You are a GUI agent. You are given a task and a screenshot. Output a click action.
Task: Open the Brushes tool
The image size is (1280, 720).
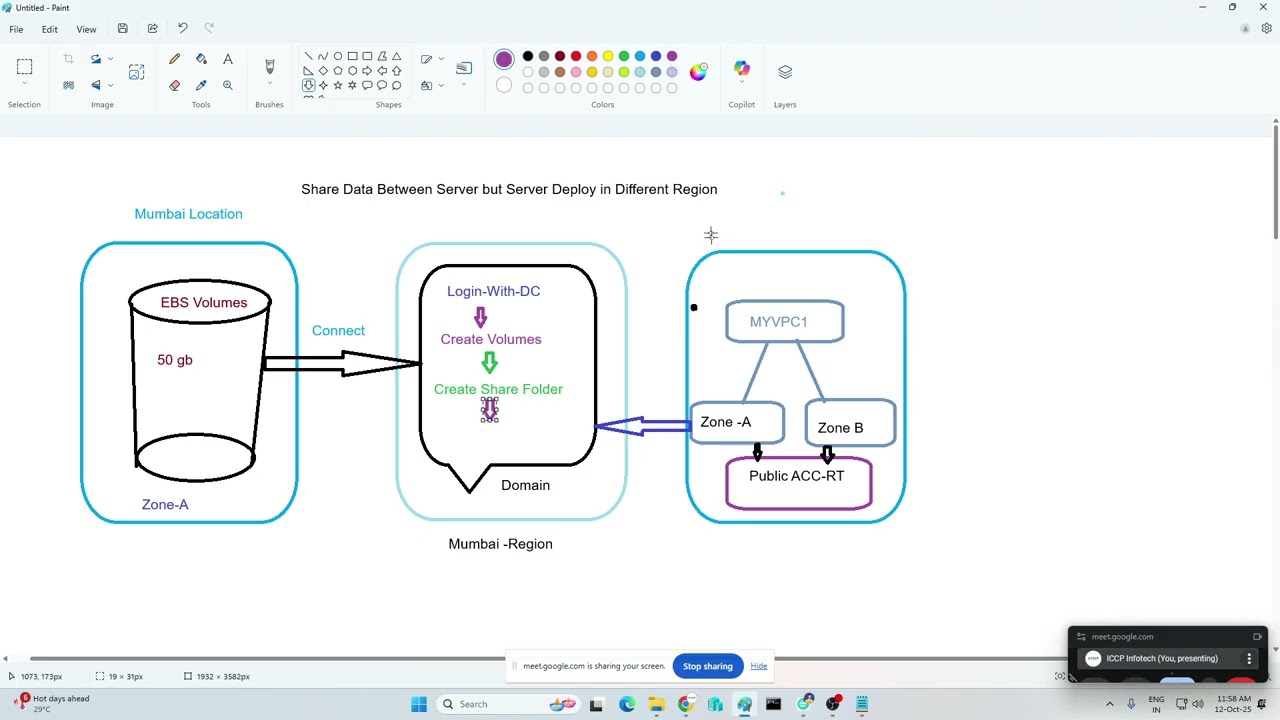[269, 67]
